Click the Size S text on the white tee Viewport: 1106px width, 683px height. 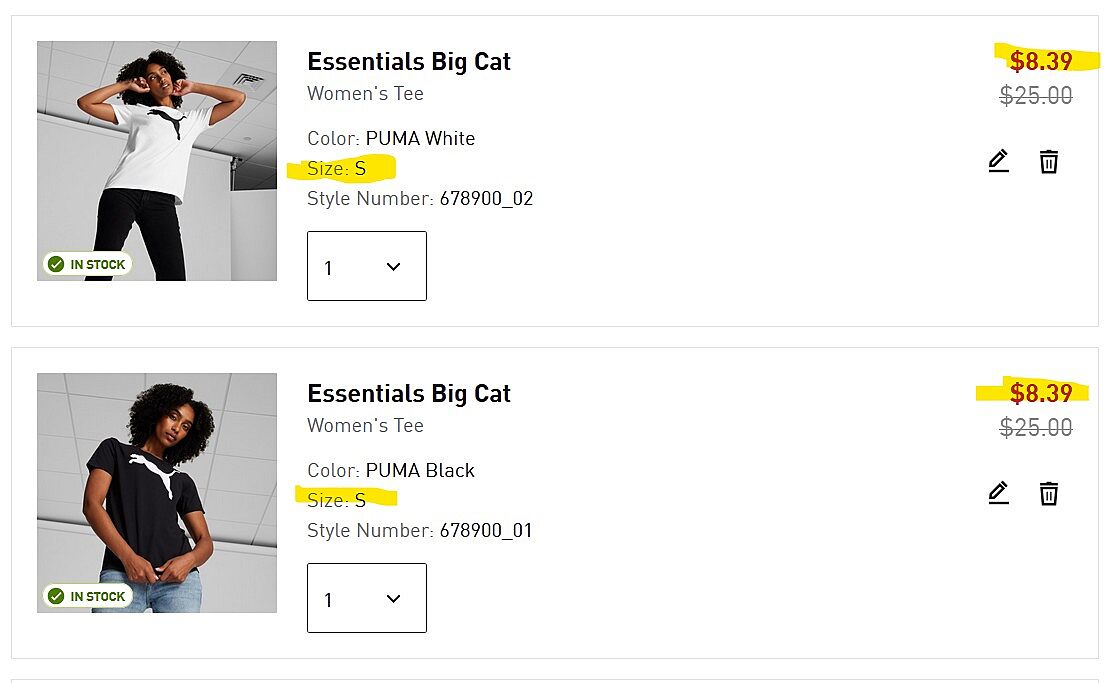pos(337,169)
